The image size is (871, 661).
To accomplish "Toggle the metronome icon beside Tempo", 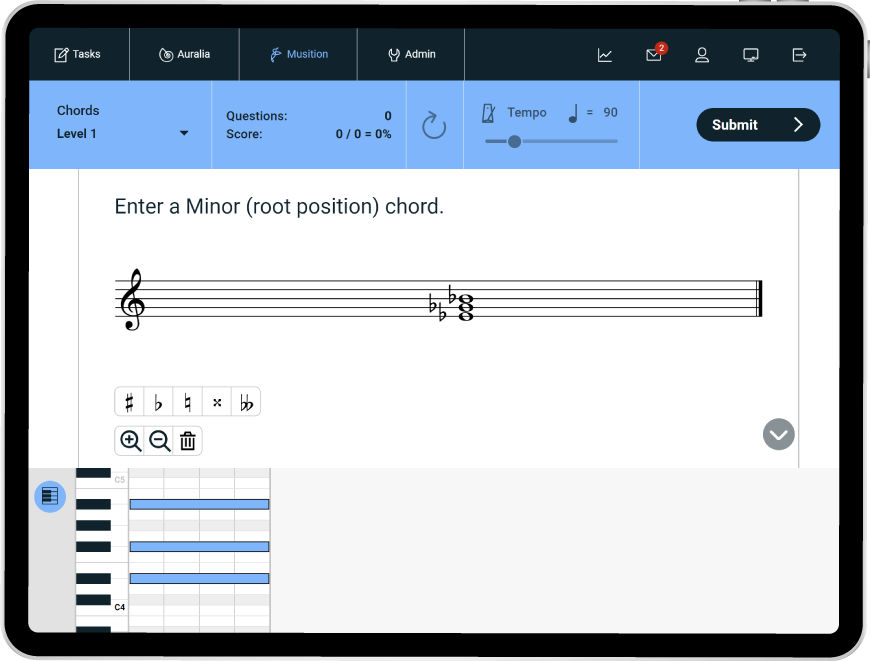I will pos(489,113).
